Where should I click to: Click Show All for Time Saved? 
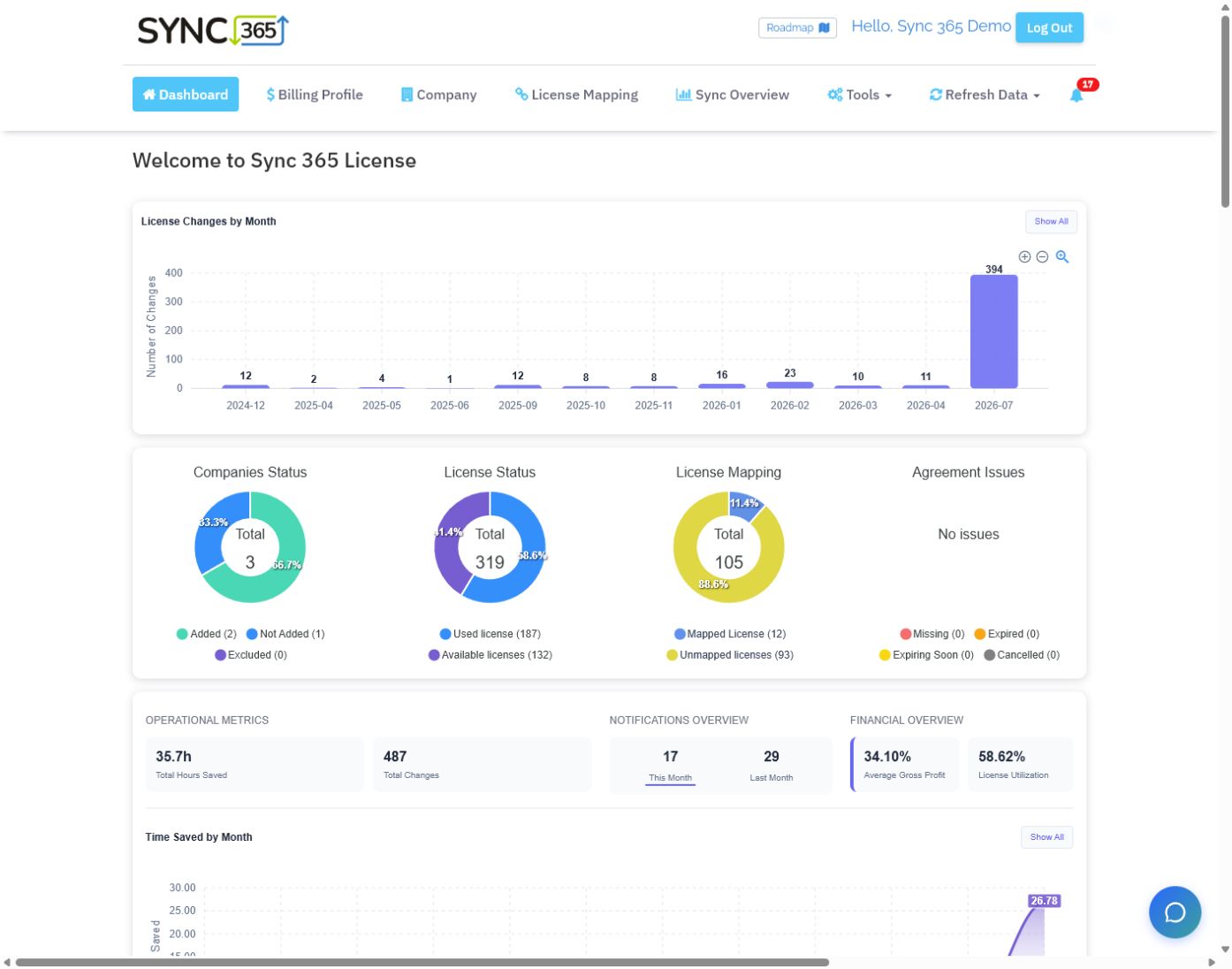tap(1046, 837)
